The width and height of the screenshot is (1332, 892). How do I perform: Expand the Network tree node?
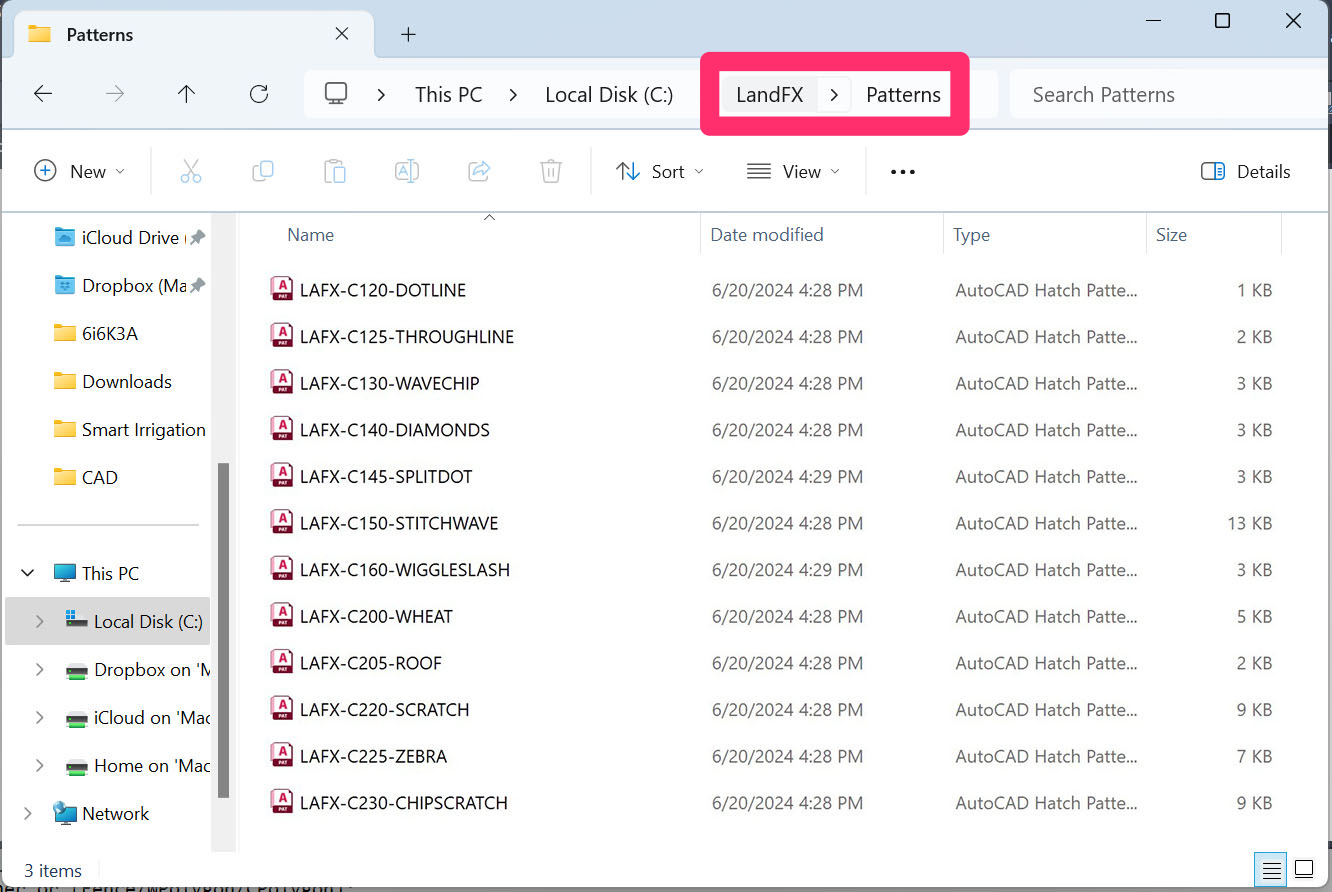pos(27,813)
